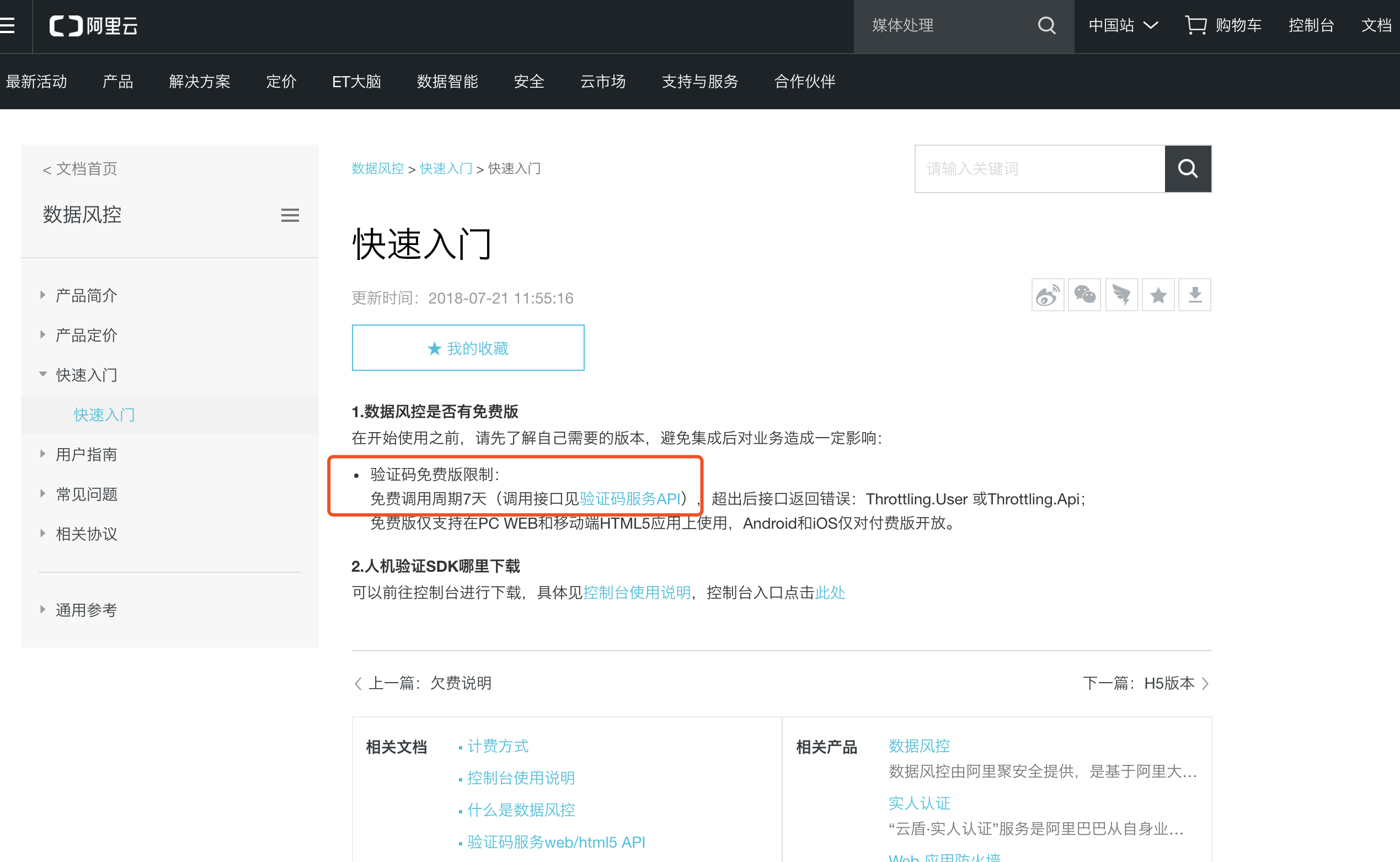The image size is (1400, 862).
Task: Click the 我的收藏 button
Action: [468, 348]
